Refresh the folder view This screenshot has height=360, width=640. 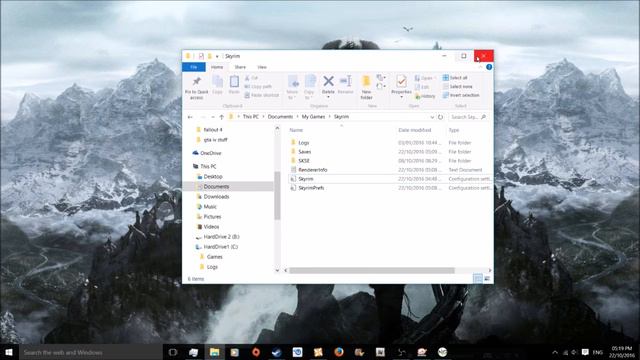tap(440, 117)
